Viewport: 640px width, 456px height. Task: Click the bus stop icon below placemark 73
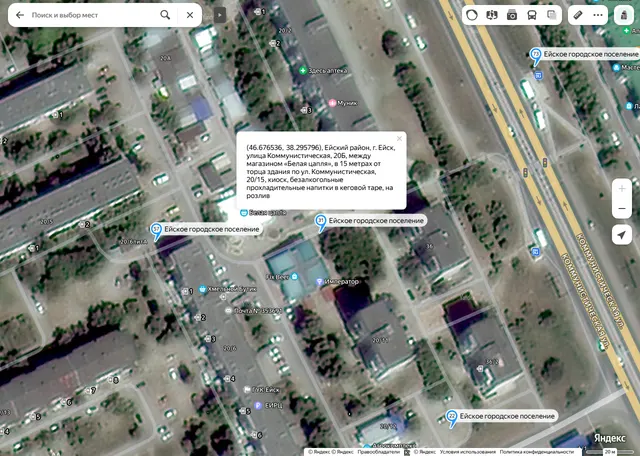pyautogui.click(x=539, y=75)
